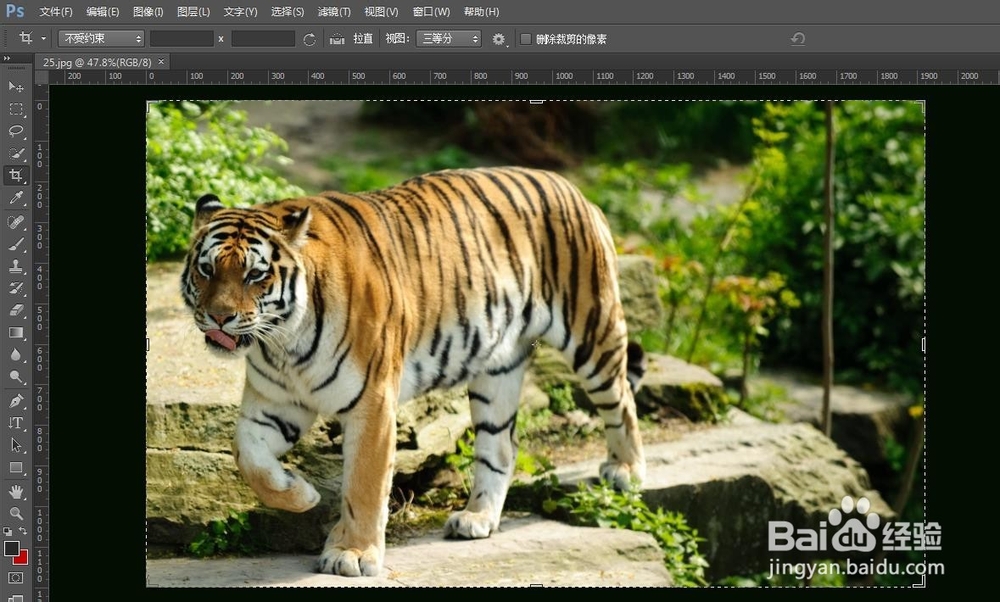Select the Clone Stamp tool

pos(16,266)
